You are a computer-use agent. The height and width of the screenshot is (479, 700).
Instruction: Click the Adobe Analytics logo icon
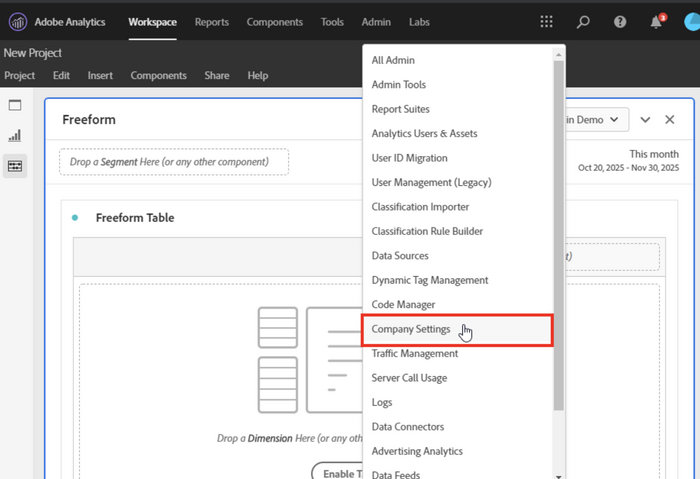coord(18,22)
